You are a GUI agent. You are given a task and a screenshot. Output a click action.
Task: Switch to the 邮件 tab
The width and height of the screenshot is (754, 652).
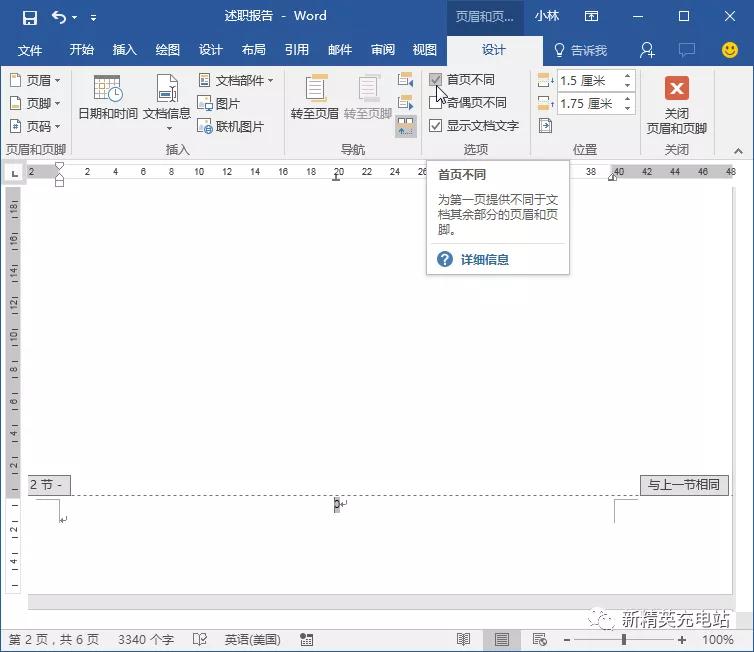339,50
